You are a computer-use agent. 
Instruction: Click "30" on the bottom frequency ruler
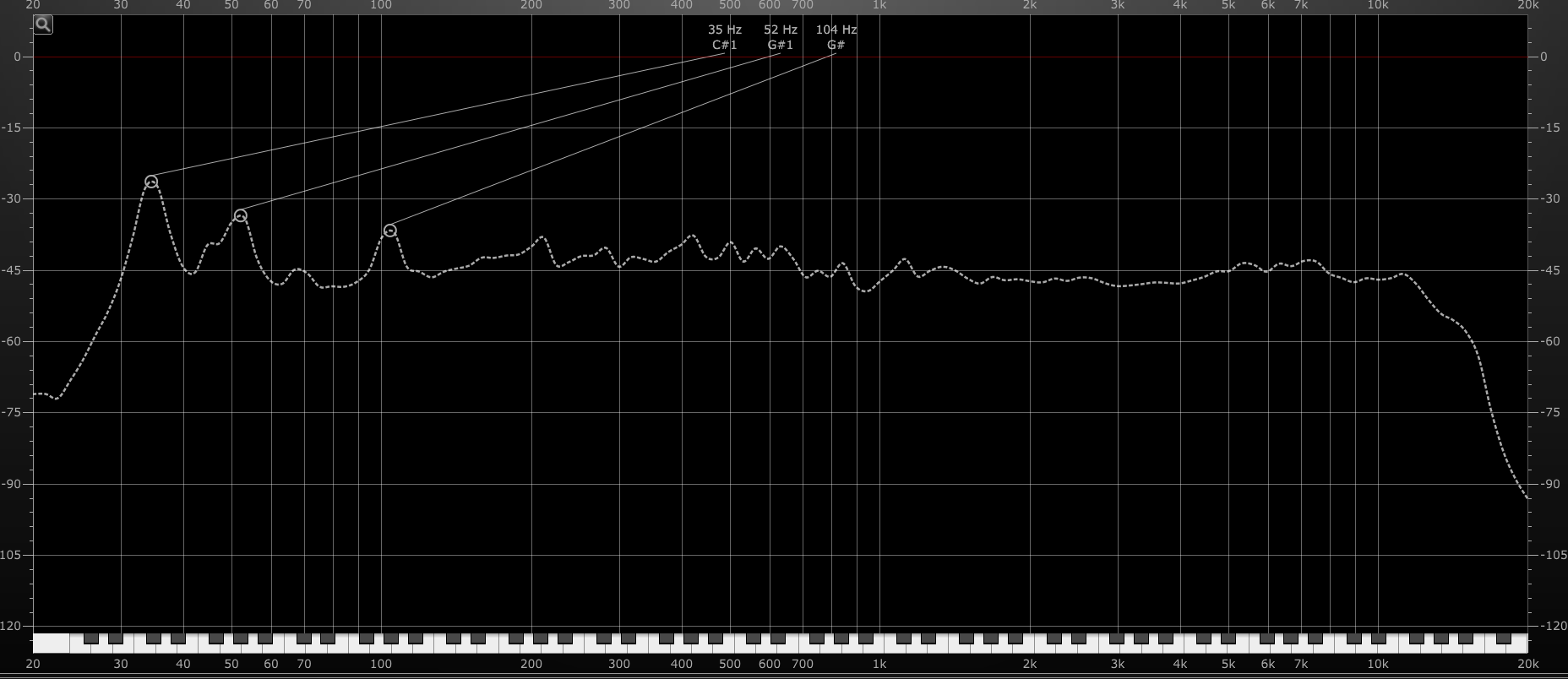click(121, 664)
